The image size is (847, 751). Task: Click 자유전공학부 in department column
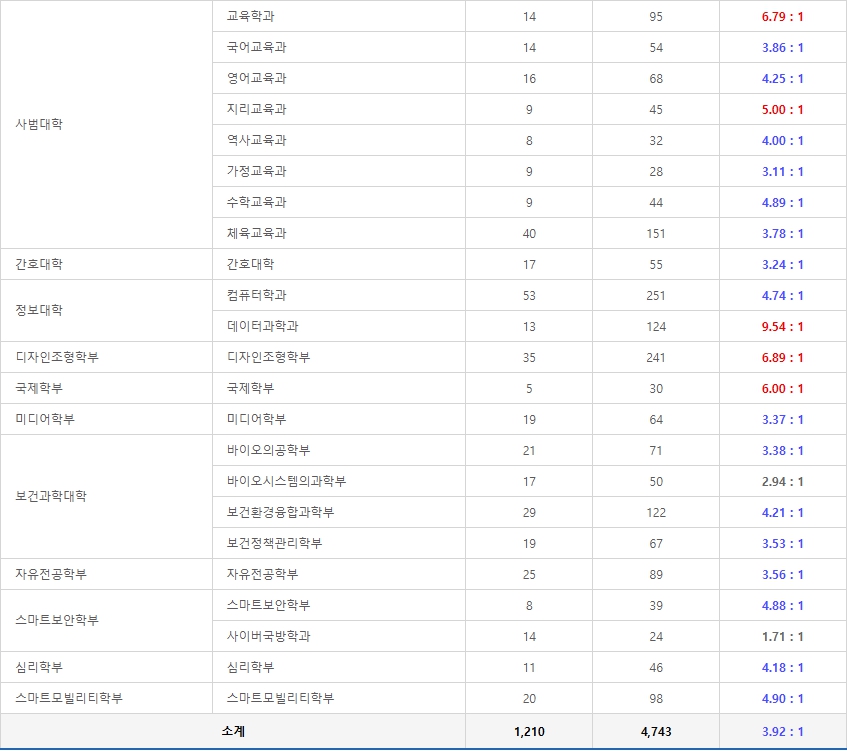pos(263,574)
